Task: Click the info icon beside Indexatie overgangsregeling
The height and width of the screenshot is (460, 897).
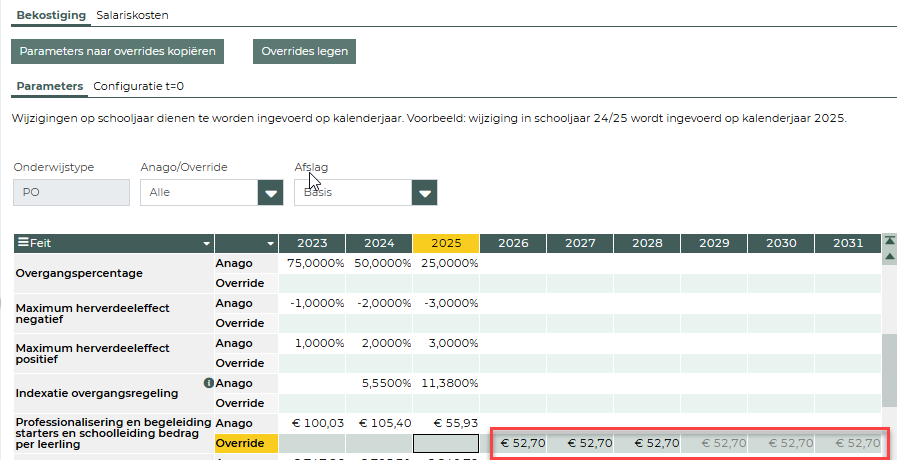Action: (x=208, y=383)
